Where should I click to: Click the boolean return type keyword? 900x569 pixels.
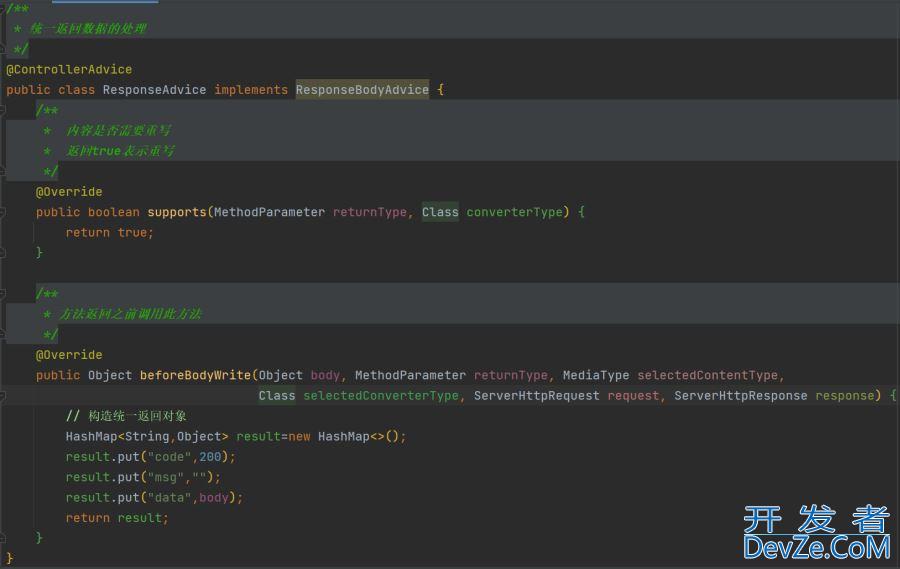[114, 212]
